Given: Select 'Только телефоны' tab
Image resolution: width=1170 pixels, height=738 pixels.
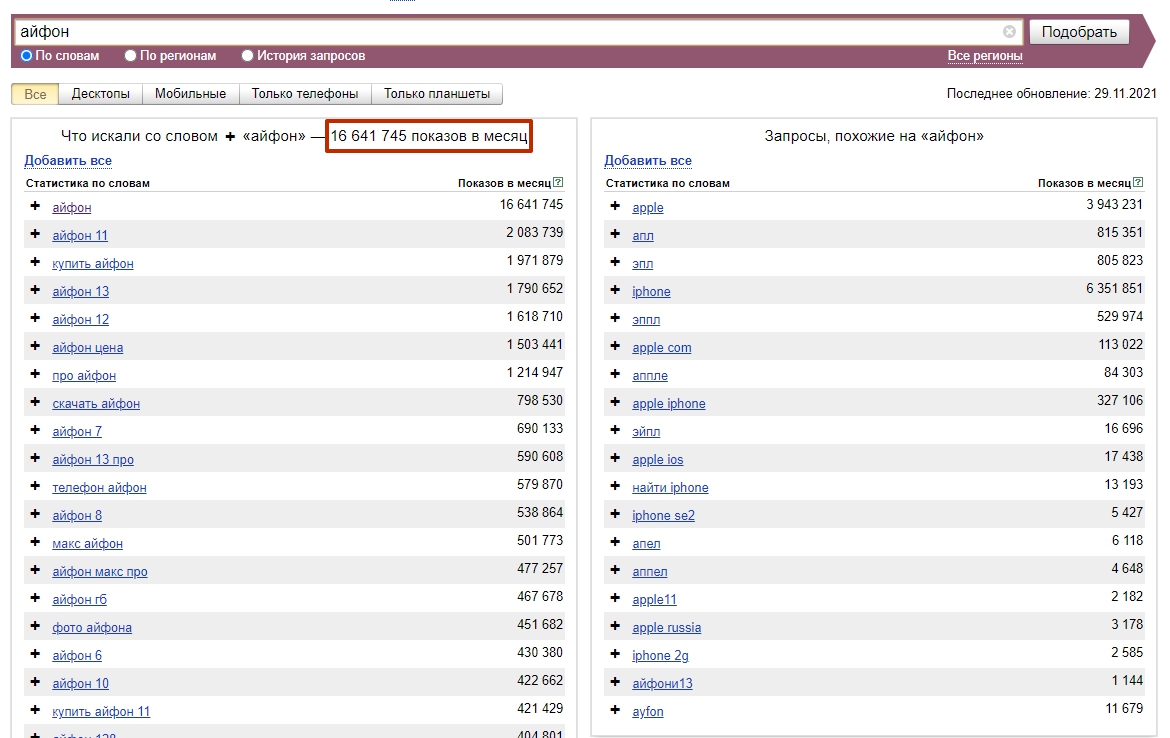Looking at the screenshot, I should point(305,94).
